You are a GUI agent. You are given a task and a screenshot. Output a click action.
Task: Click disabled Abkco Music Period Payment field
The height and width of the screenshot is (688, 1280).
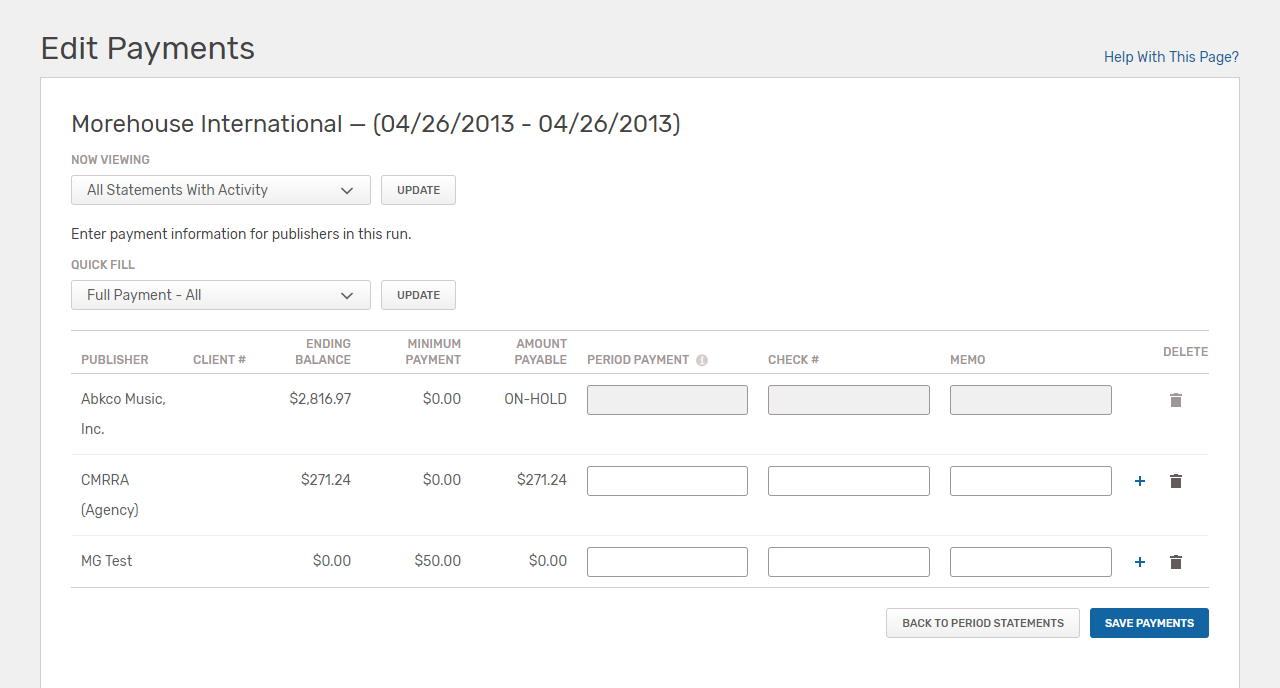coord(667,400)
